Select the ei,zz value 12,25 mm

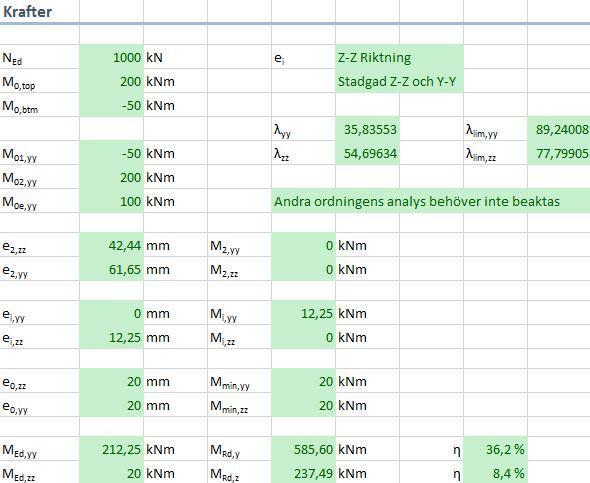click(111, 337)
